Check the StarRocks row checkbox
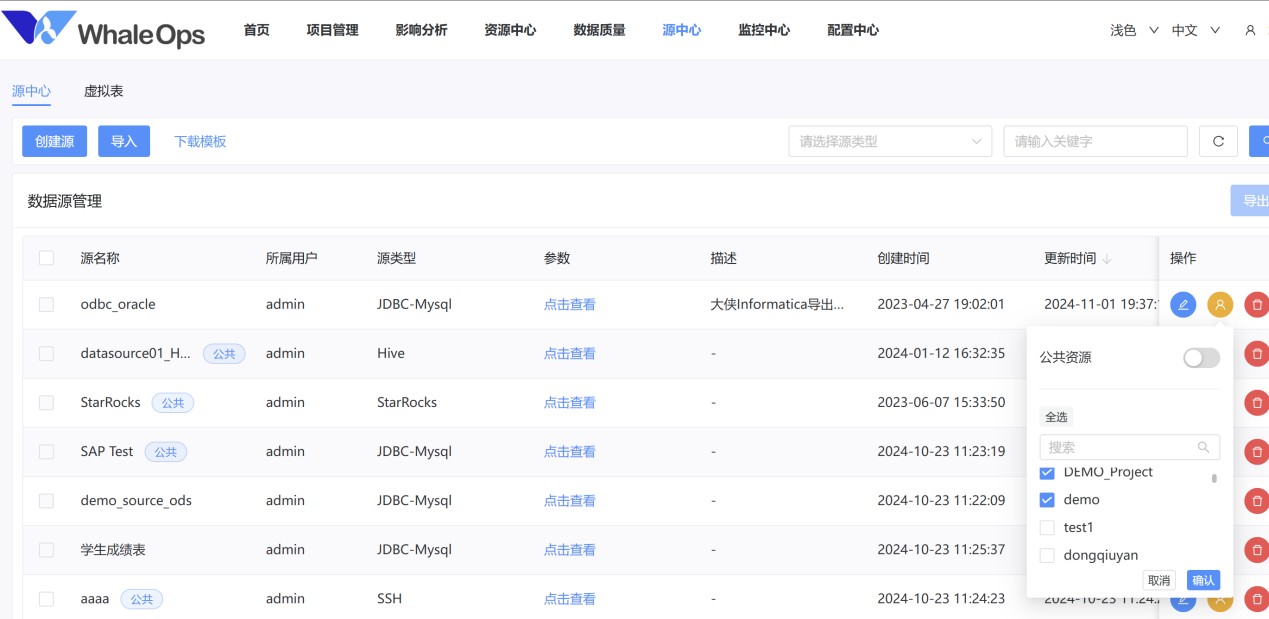Screen dimensions: 1269x619 coord(46,402)
